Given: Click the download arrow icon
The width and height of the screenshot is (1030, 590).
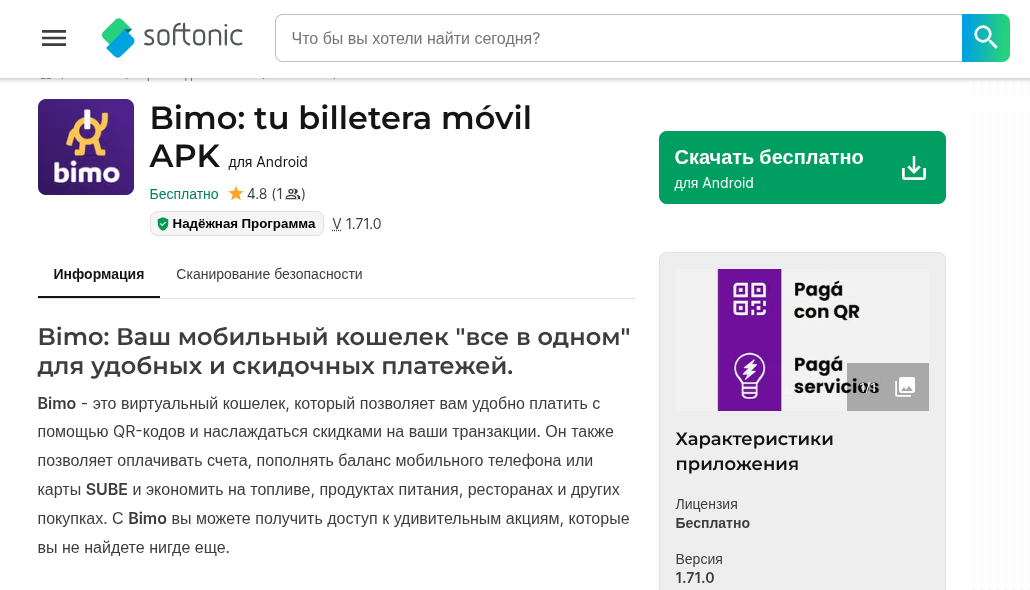Looking at the screenshot, I should pos(914,168).
